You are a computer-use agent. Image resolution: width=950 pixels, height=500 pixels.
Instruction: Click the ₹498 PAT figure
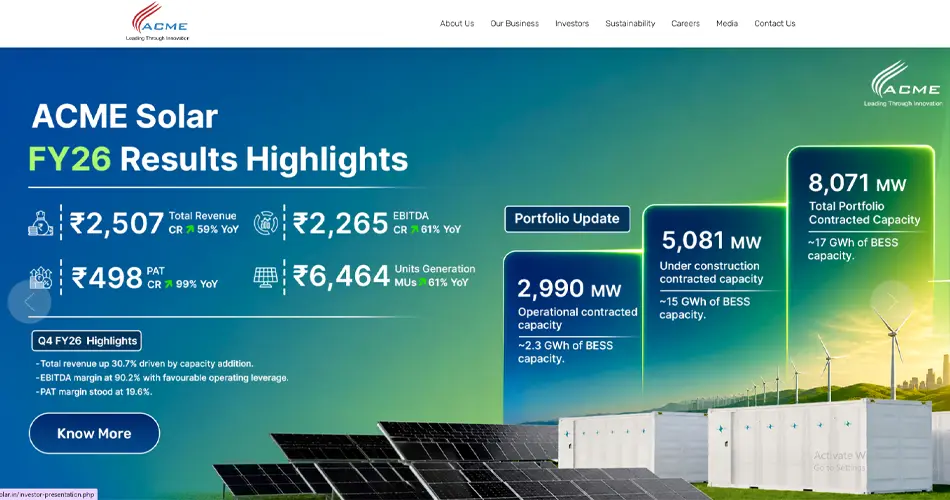click(x=107, y=278)
